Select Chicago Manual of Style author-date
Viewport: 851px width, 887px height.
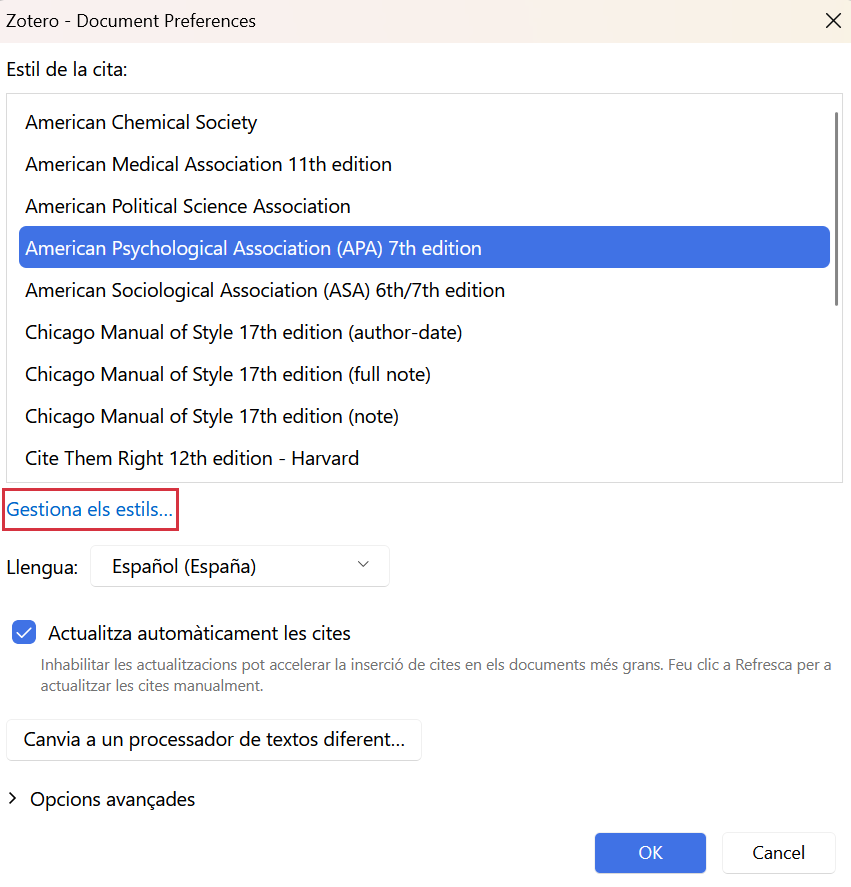[x=424, y=332]
